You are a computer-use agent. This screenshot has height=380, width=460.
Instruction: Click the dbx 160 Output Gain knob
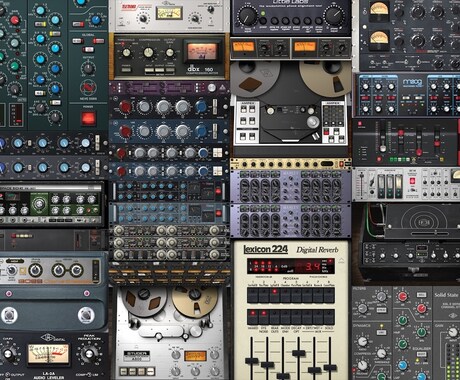click(170, 52)
